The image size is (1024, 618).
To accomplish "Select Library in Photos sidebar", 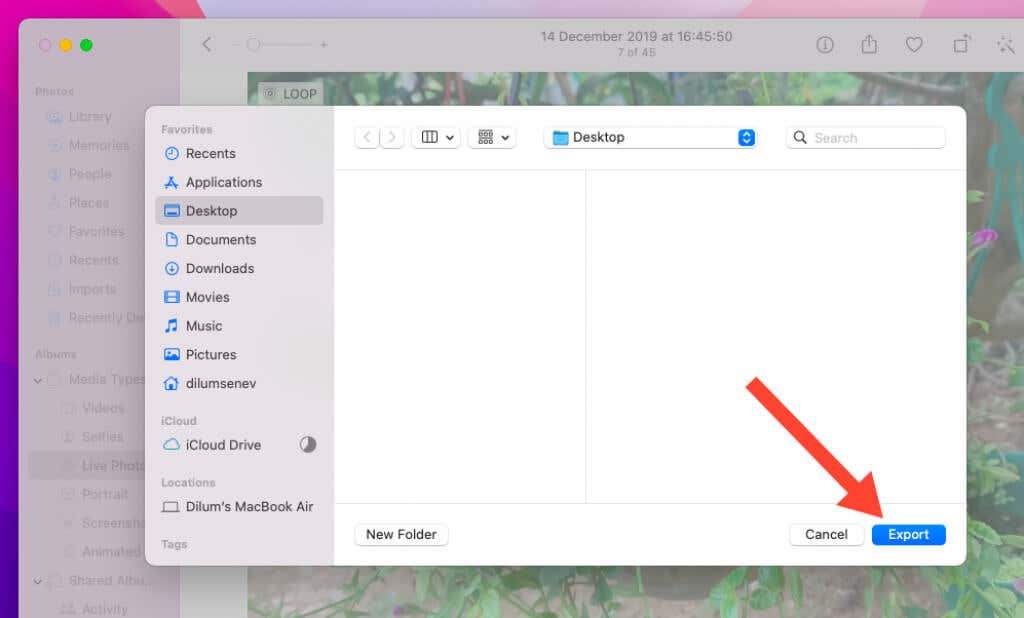I will (x=89, y=117).
